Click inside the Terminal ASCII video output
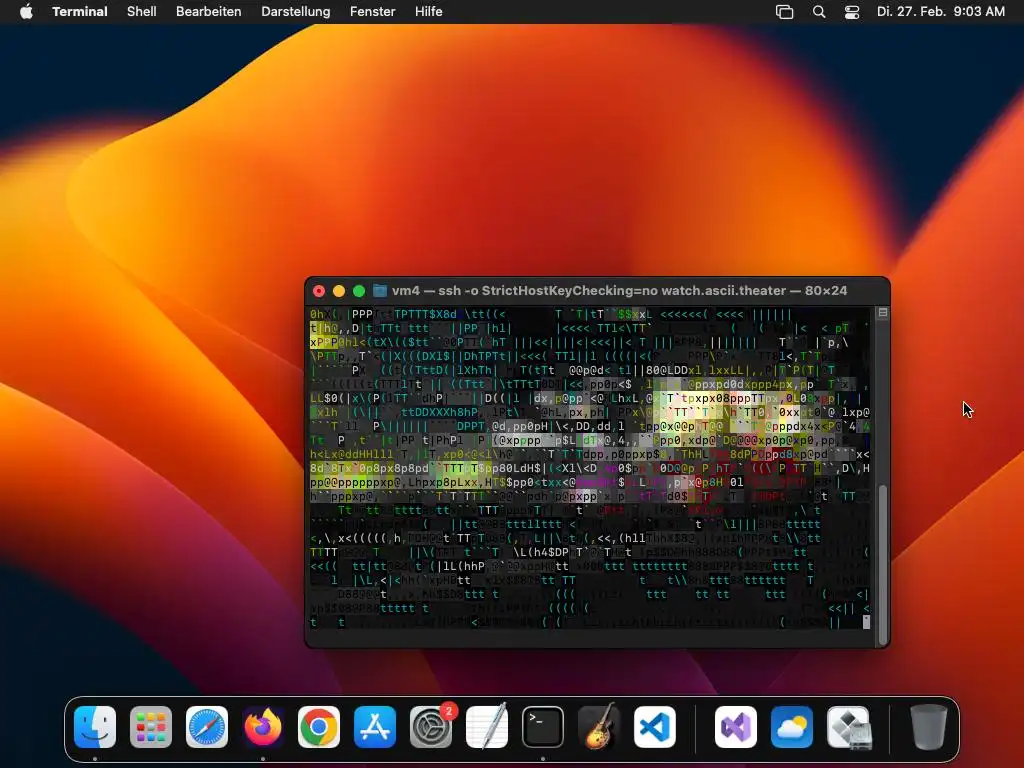Screen dimensions: 1024x768 coord(590,468)
